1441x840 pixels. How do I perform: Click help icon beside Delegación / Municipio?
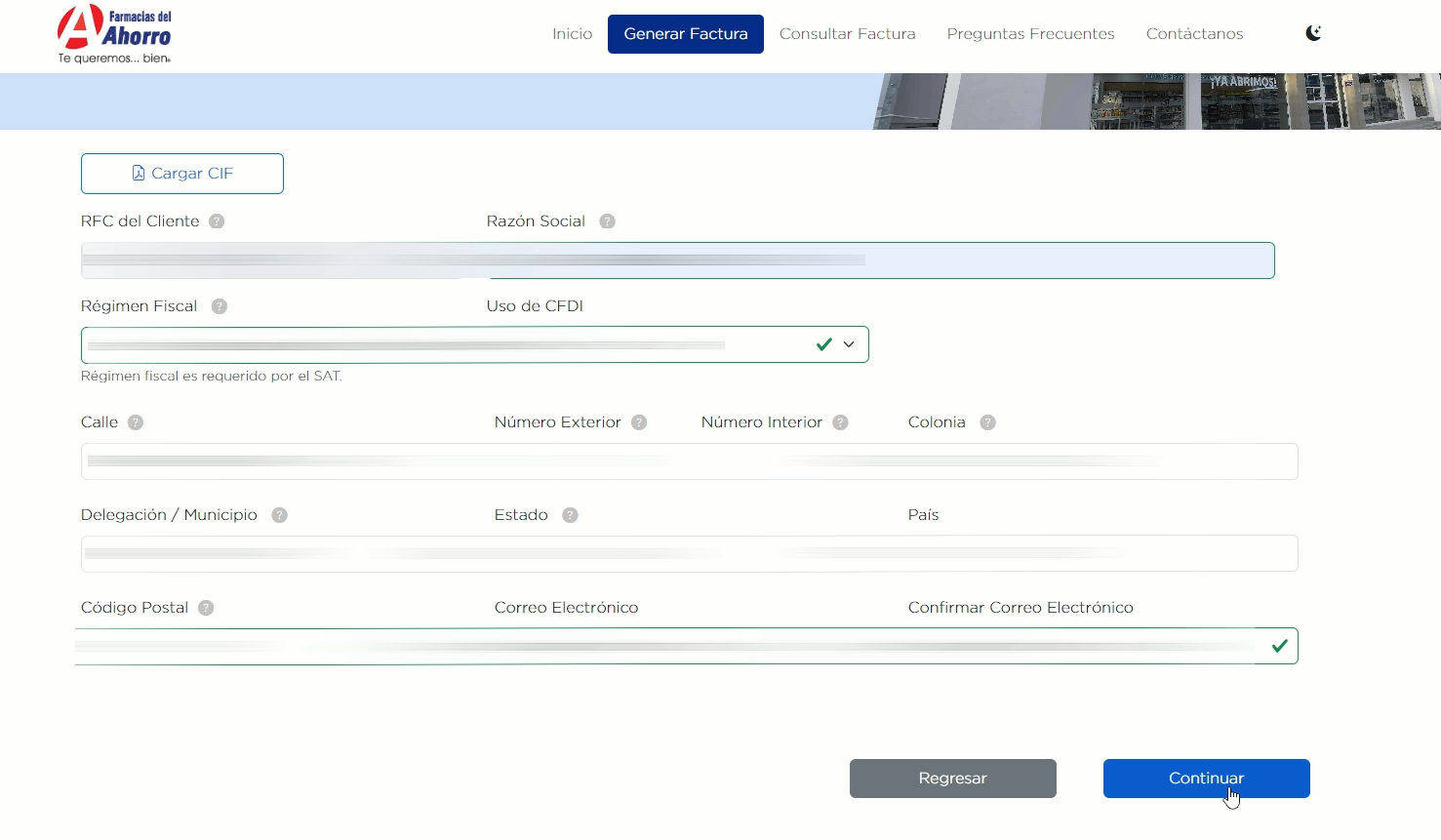[279, 515]
